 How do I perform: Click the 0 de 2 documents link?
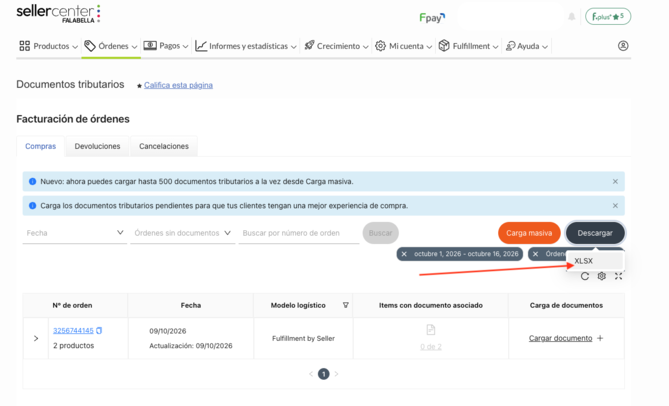point(430,347)
